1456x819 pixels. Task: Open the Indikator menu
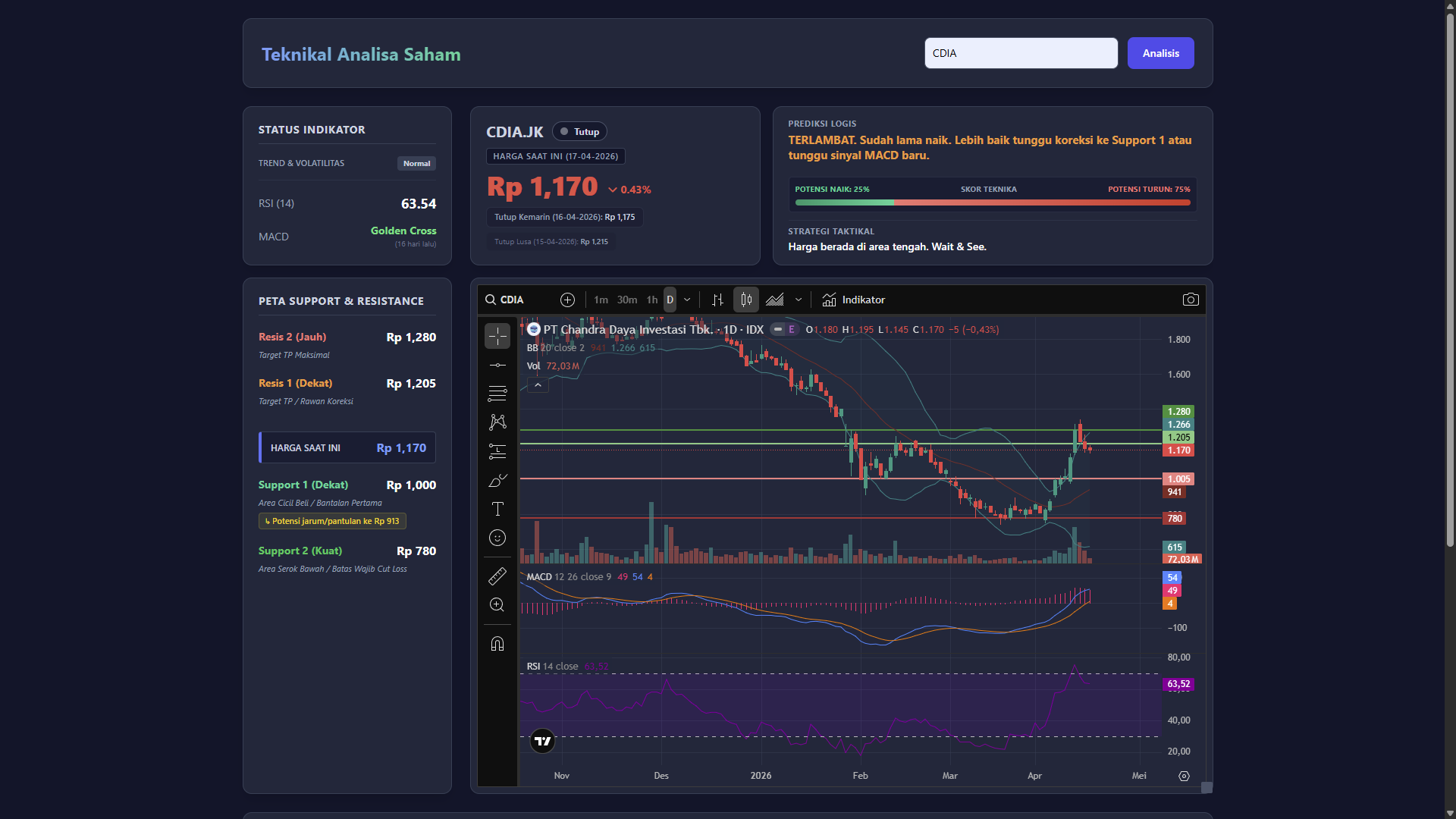(854, 300)
